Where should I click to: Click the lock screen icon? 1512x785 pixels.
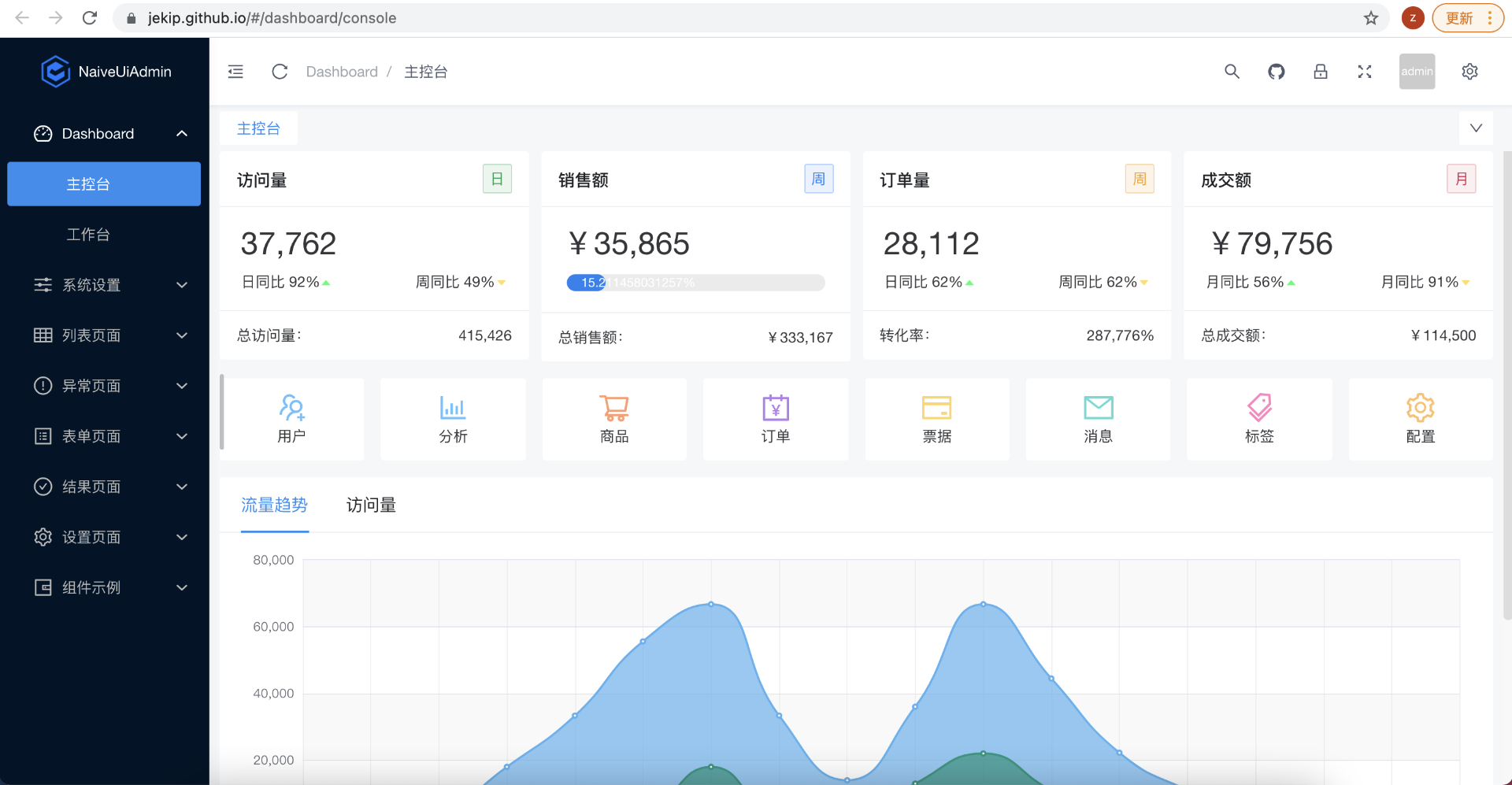click(x=1321, y=72)
